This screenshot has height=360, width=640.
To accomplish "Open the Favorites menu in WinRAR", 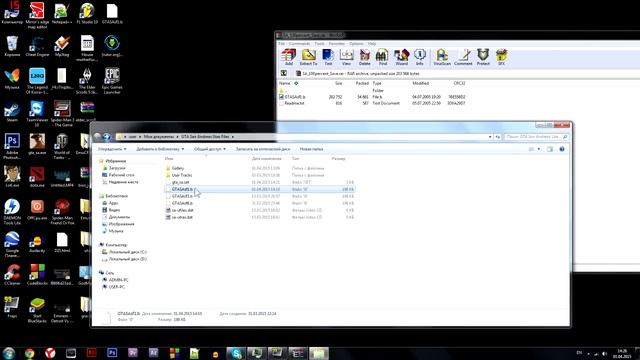I will coord(337,44).
